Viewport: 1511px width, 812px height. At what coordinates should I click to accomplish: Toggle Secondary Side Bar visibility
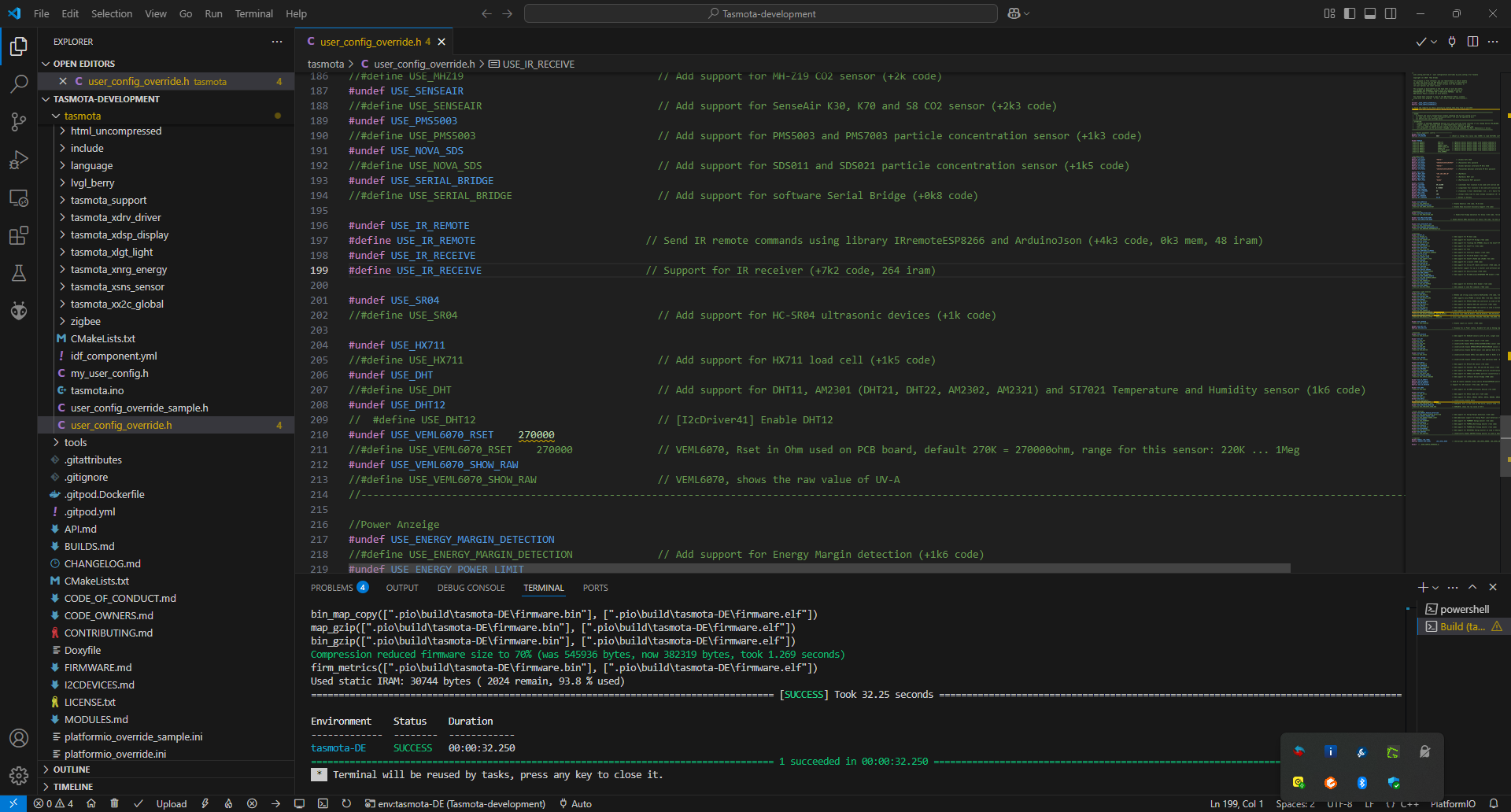1391,13
